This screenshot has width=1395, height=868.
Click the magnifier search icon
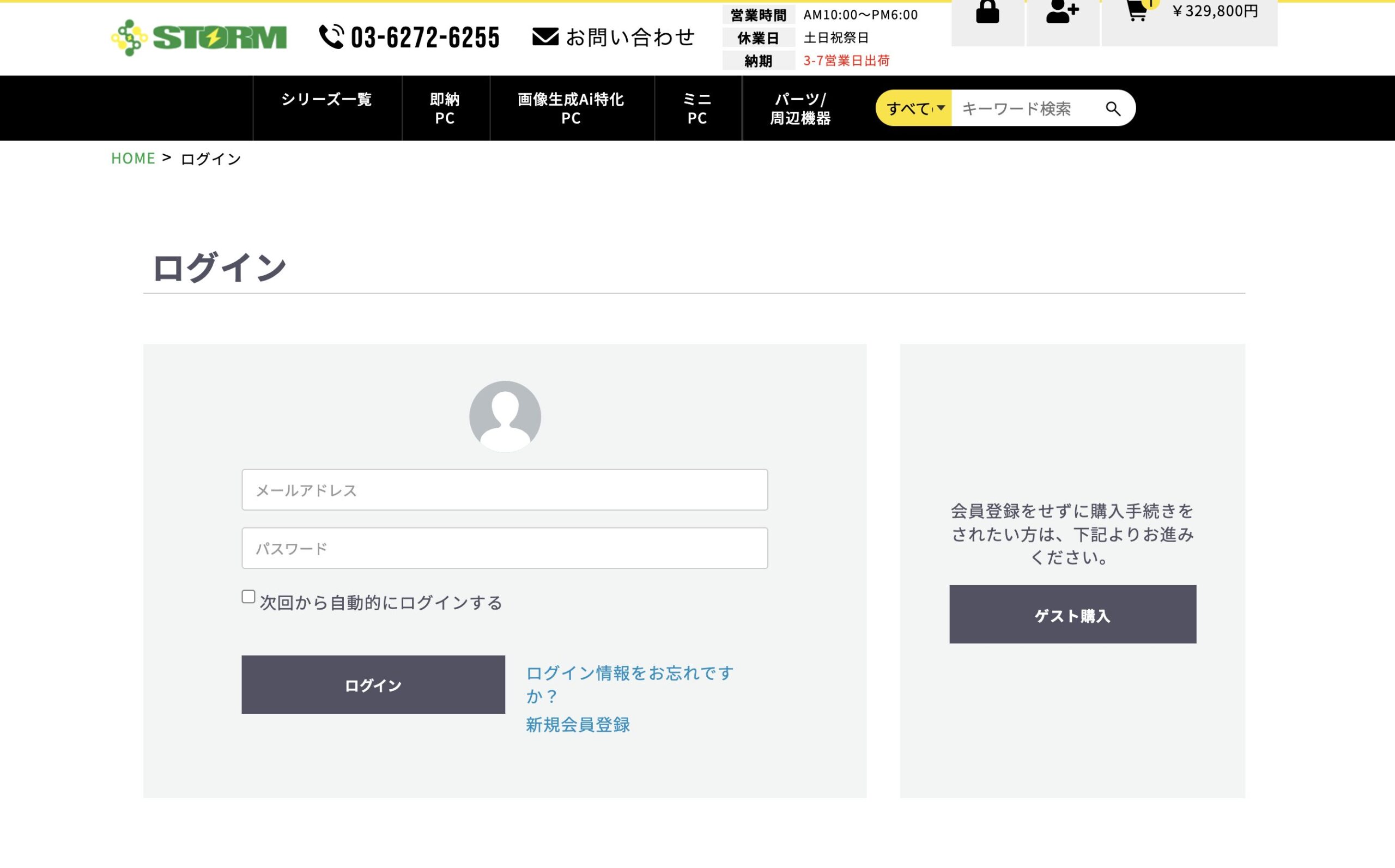1113,108
